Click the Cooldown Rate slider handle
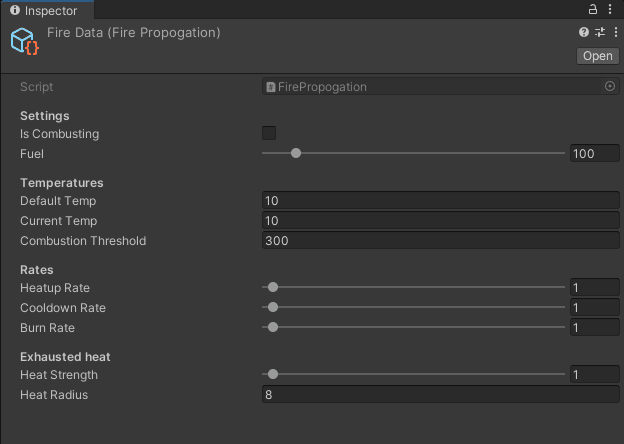Image resolution: width=624 pixels, height=444 pixels. point(273,307)
